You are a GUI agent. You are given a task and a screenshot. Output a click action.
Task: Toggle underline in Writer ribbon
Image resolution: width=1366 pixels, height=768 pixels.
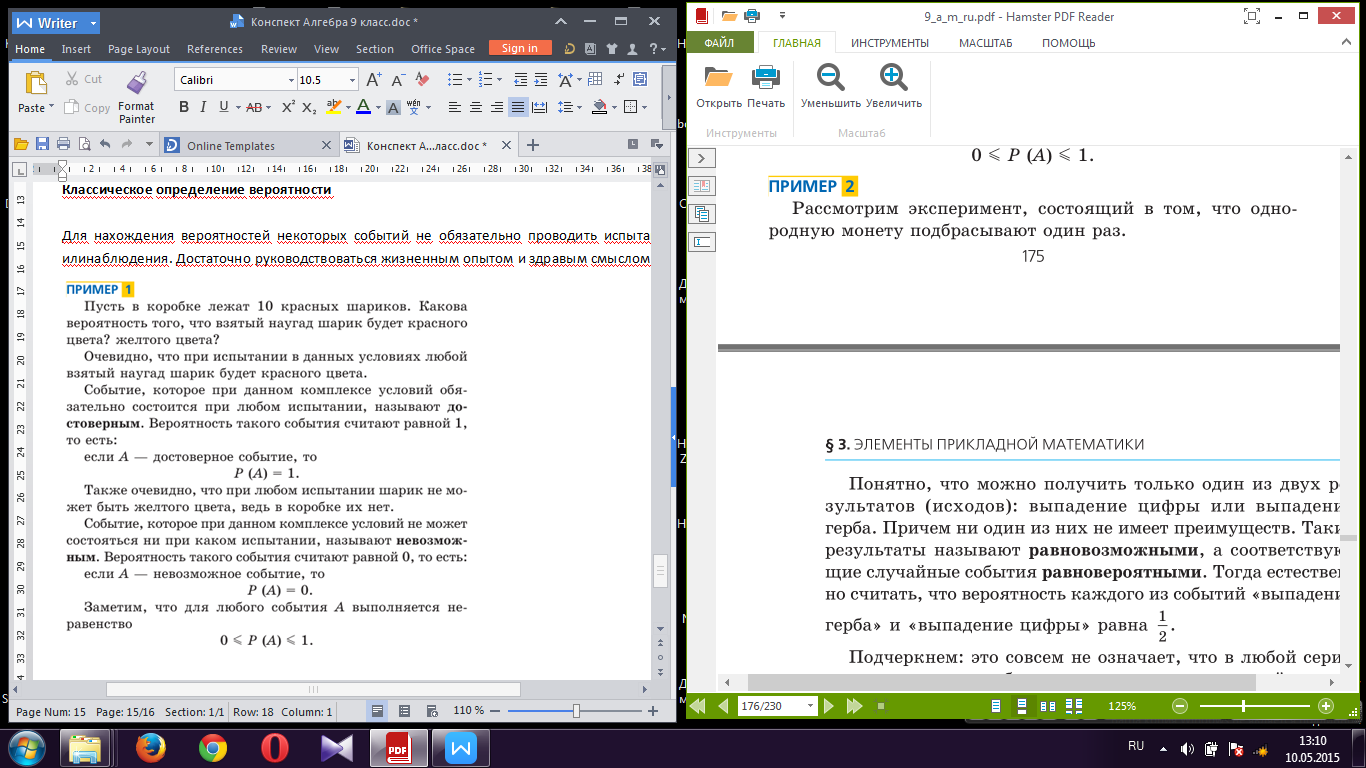pos(222,107)
